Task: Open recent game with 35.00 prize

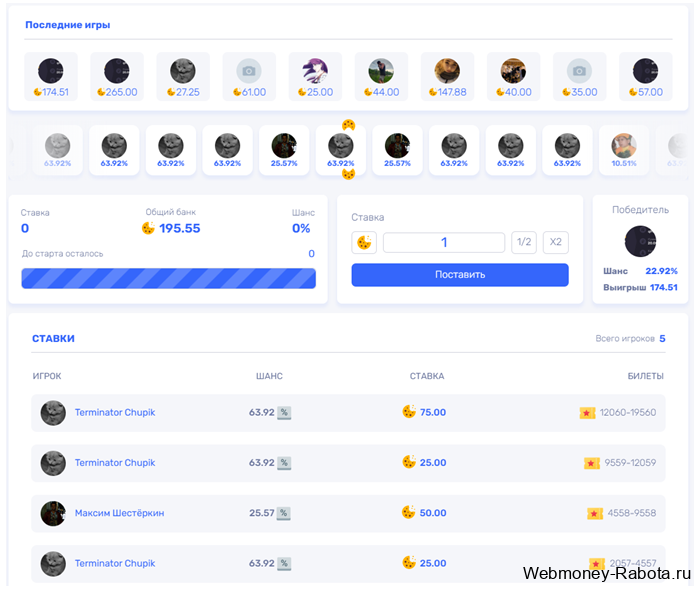Action: (x=580, y=77)
